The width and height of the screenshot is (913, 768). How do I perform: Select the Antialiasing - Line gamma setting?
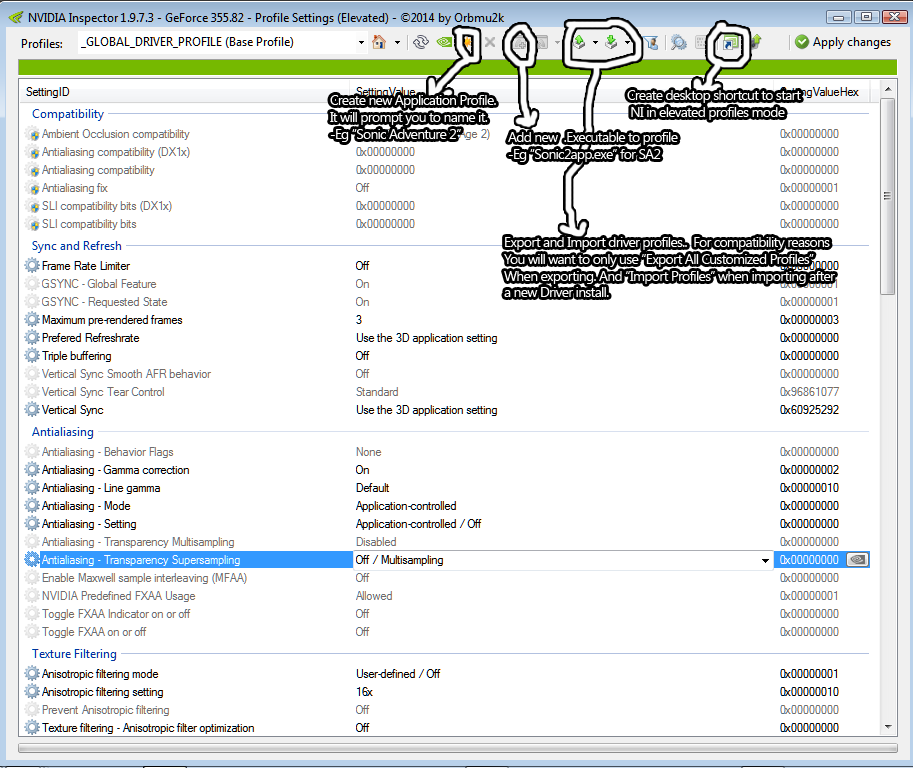click(101, 489)
